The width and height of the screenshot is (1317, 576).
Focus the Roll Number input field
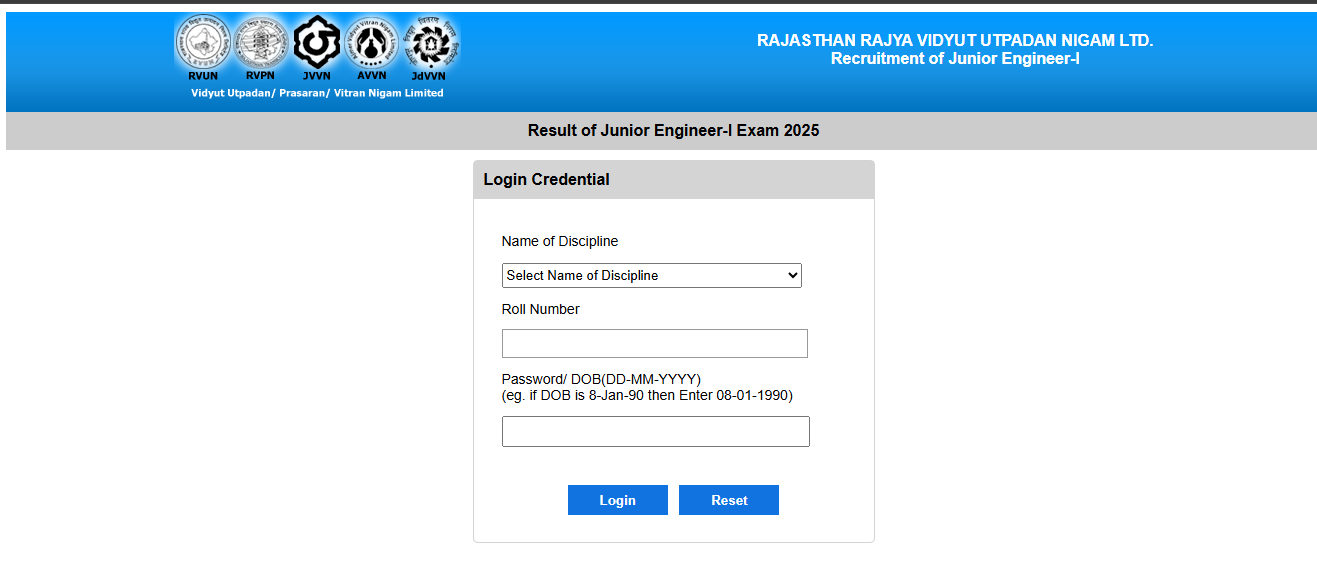(654, 344)
